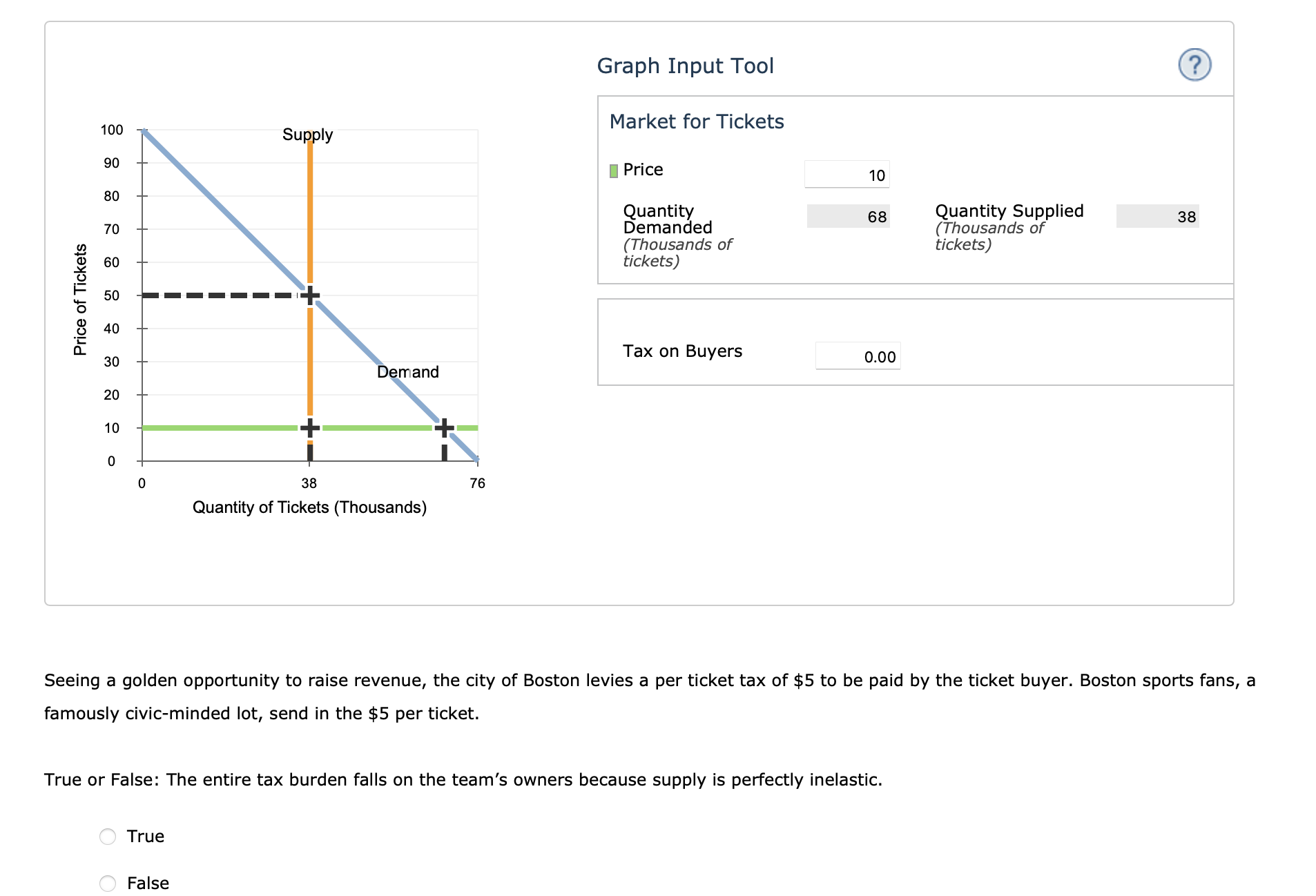Select the plus marker on the demand curve at price 10
1316x896 pixels.
[444, 427]
